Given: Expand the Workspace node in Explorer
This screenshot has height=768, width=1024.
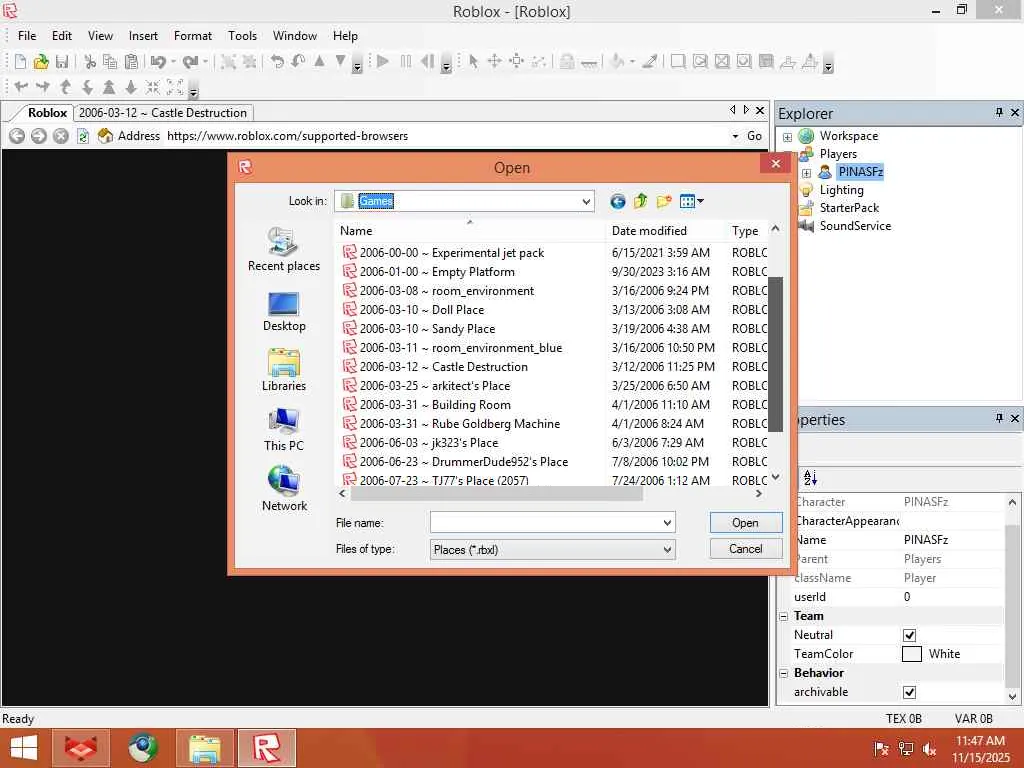Looking at the screenshot, I should point(788,137).
